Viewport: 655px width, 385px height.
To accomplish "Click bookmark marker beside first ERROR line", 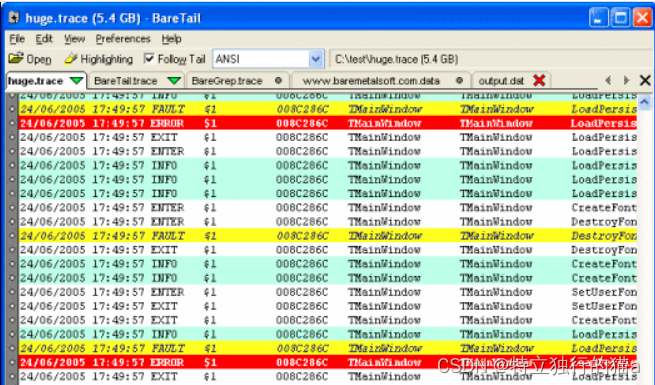I will [12, 124].
